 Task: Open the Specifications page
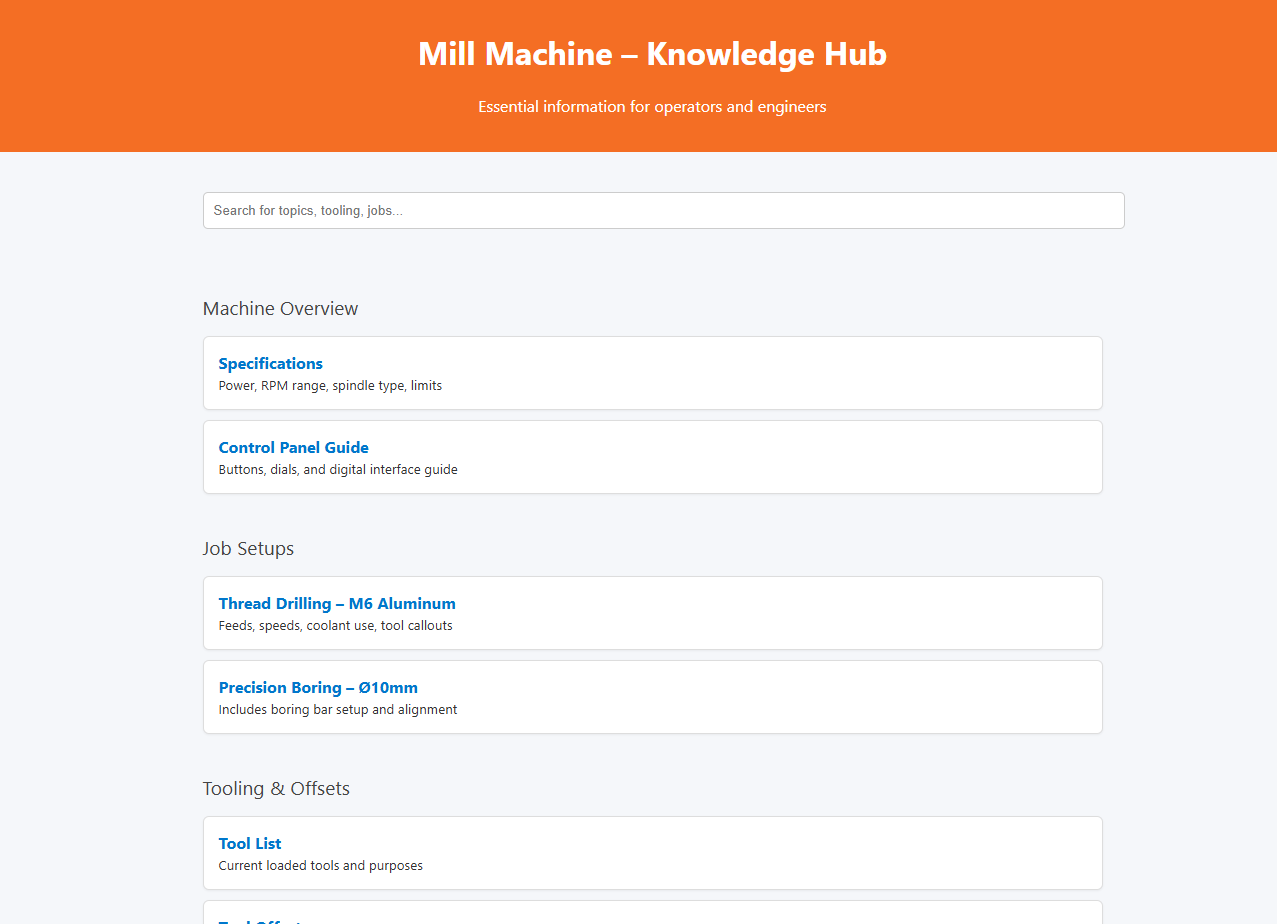click(x=270, y=363)
